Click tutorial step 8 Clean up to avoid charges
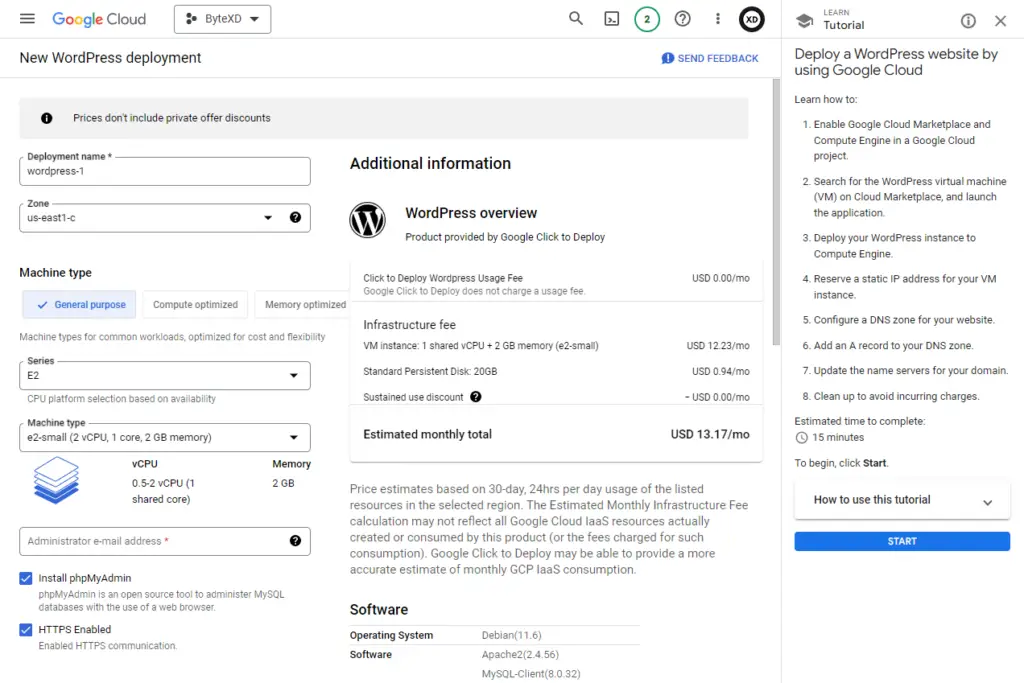Image resolution: width=1024 pixels, height=683 pixels. 896,396
